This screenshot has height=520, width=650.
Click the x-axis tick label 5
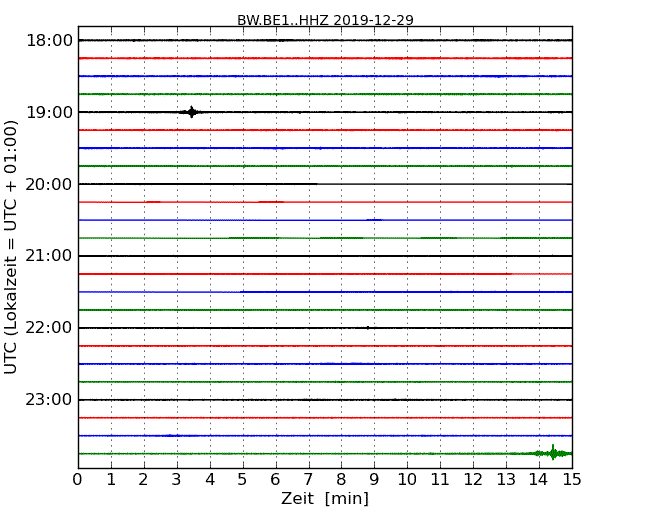click(243, 480)
